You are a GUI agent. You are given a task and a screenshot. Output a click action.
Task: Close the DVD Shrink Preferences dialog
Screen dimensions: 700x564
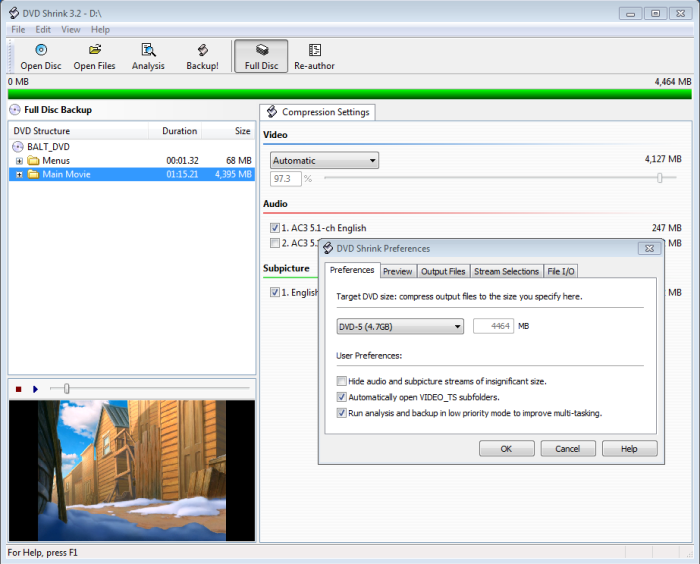650,248
